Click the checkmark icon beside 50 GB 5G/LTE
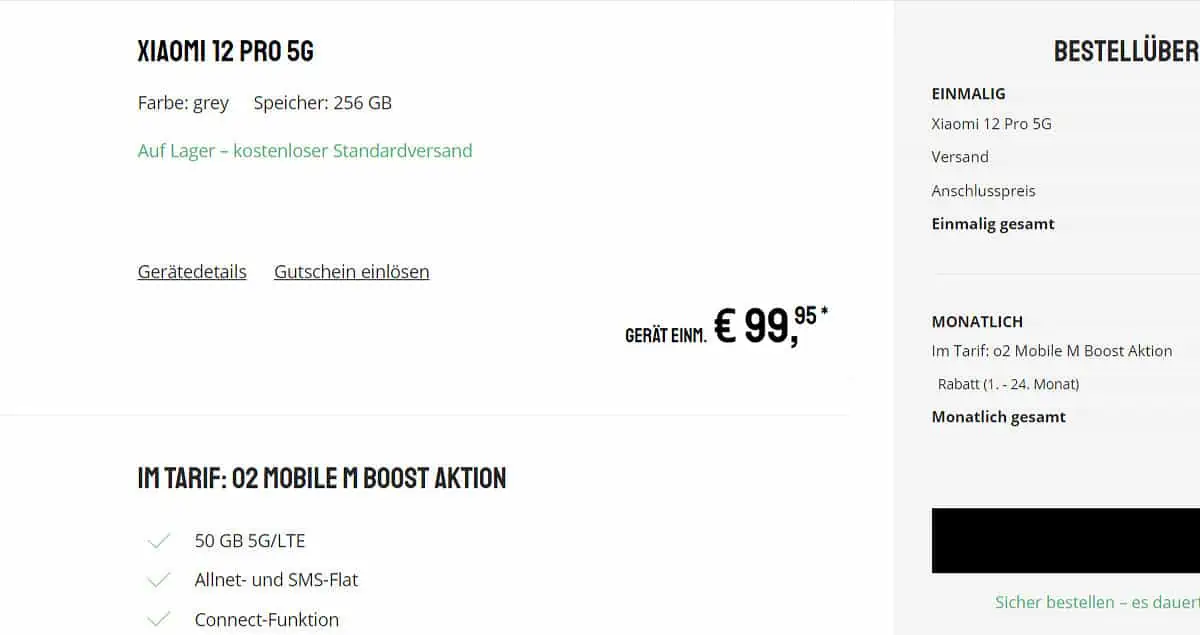The width and height of the screenshot is (1200, 635). point(158,540)
